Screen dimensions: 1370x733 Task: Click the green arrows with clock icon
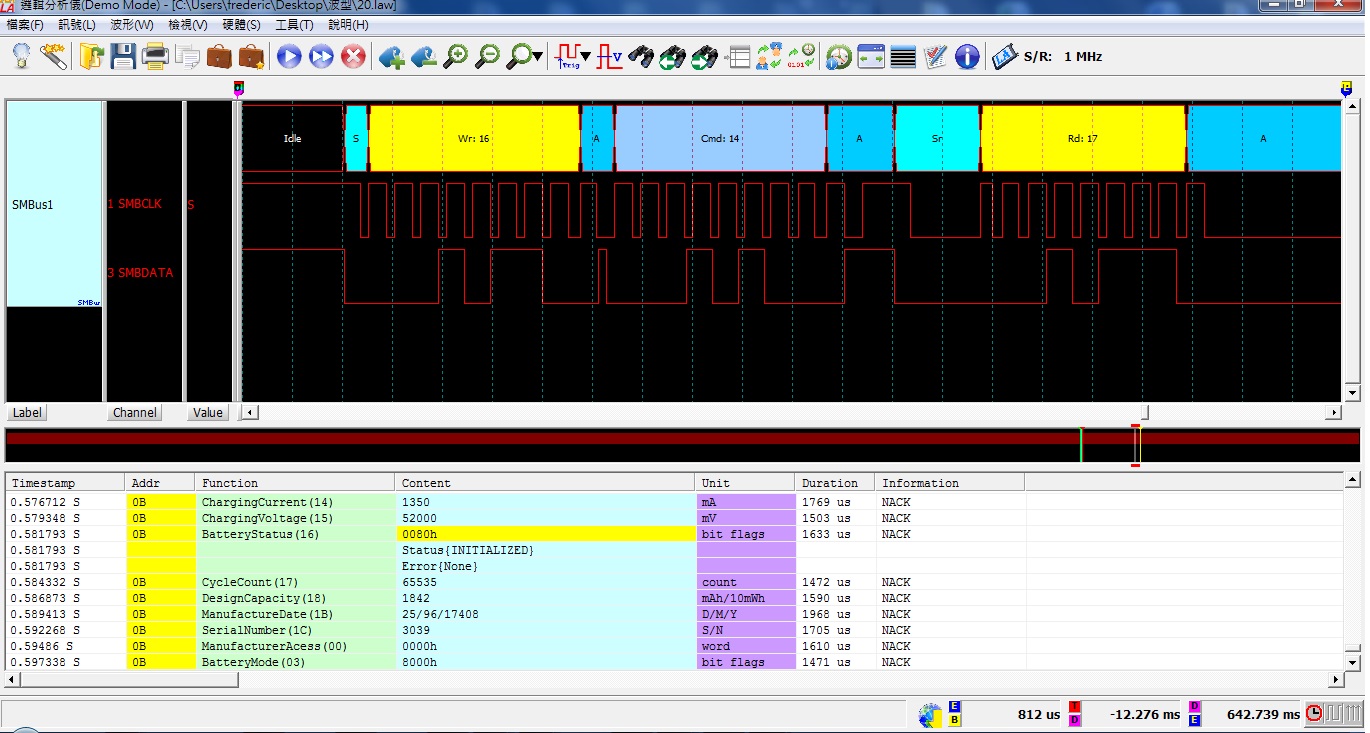[801, 56]
